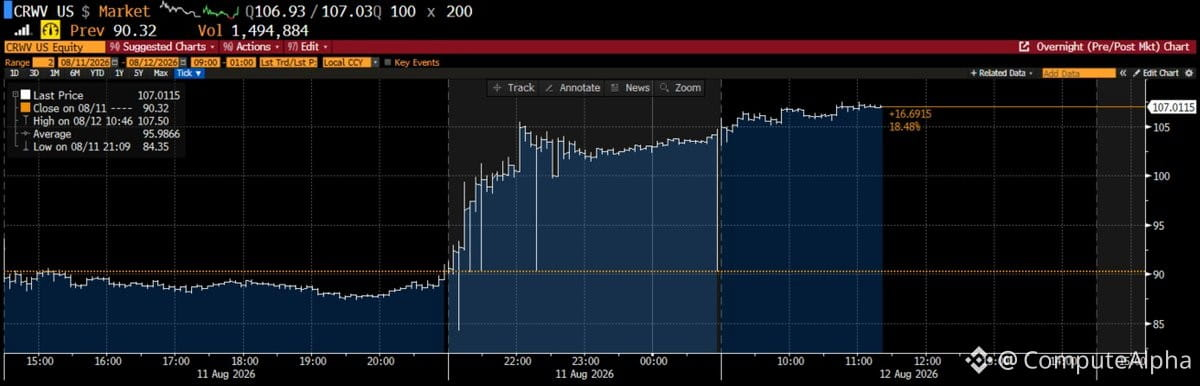The width and height of the screenshot is (1200, 386).
Task: Click the 09:00 start time field
Action: pos(205,62)
